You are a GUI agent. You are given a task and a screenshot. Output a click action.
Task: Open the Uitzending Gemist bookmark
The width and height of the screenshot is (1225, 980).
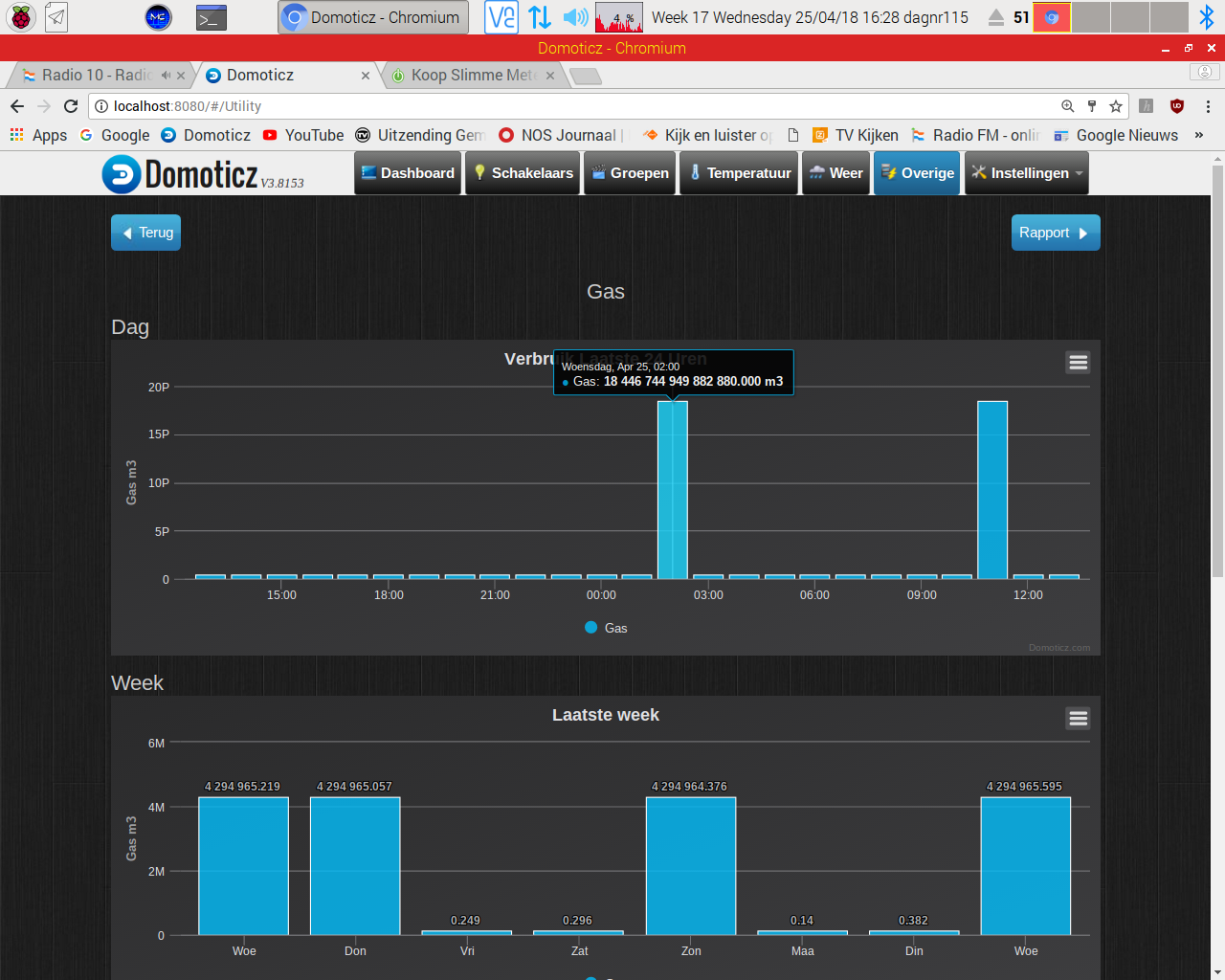point(421,135)
